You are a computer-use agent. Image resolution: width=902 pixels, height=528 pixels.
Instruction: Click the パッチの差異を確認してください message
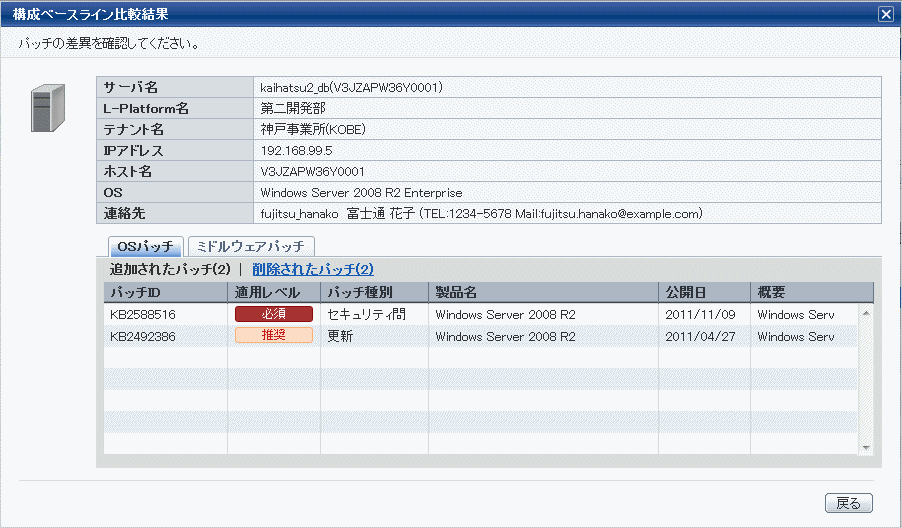(109, 44)
